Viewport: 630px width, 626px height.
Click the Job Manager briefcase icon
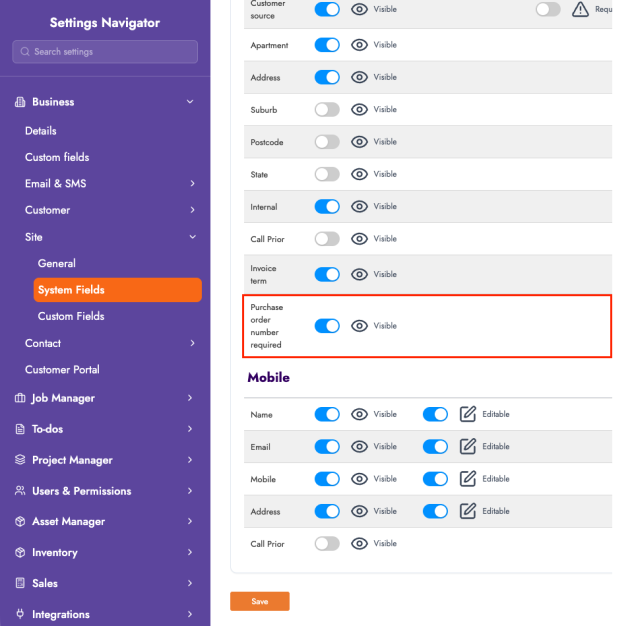(x=20, y=398)
